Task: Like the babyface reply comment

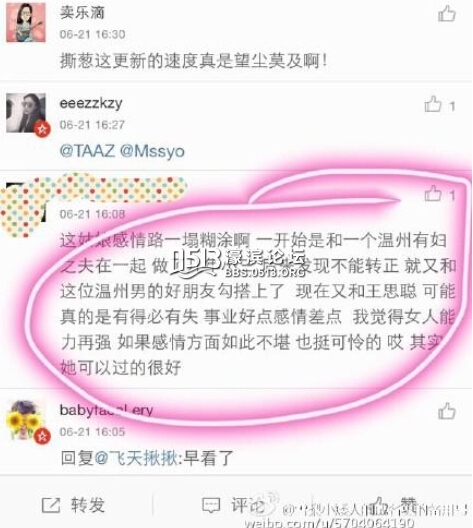Action: click(x=447, y=411)
